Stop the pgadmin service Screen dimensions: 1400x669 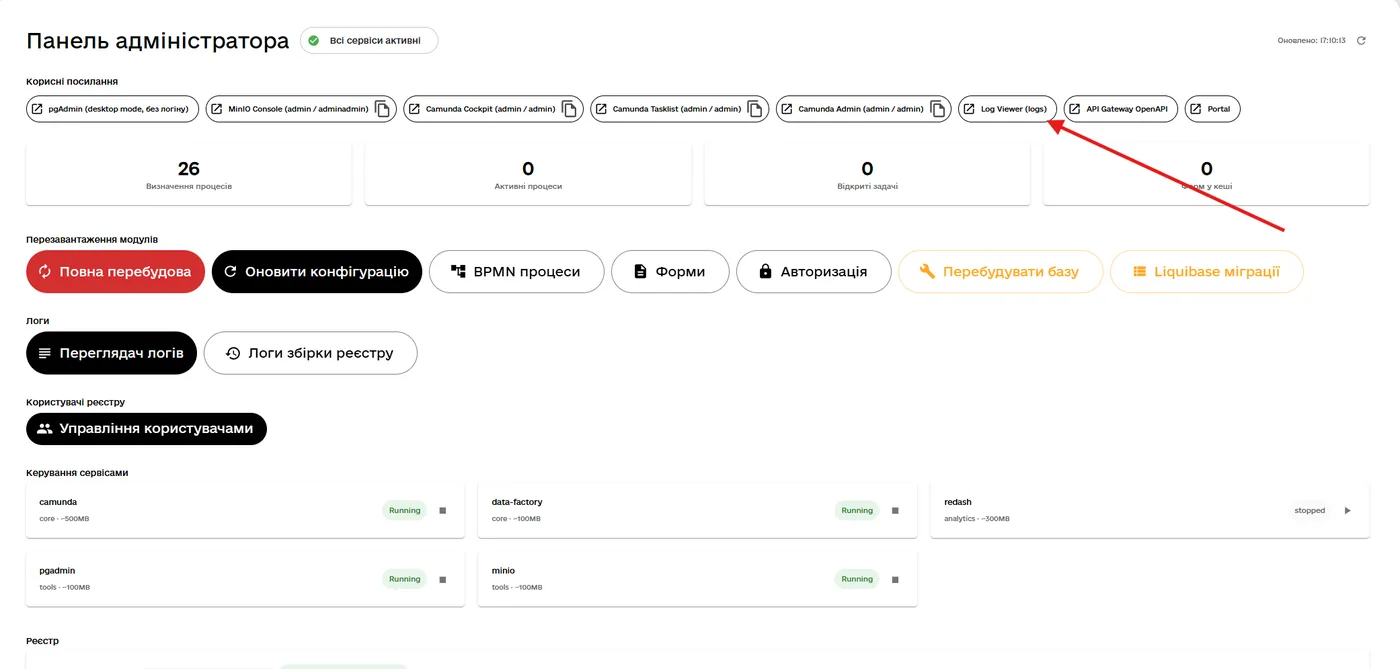443,579
